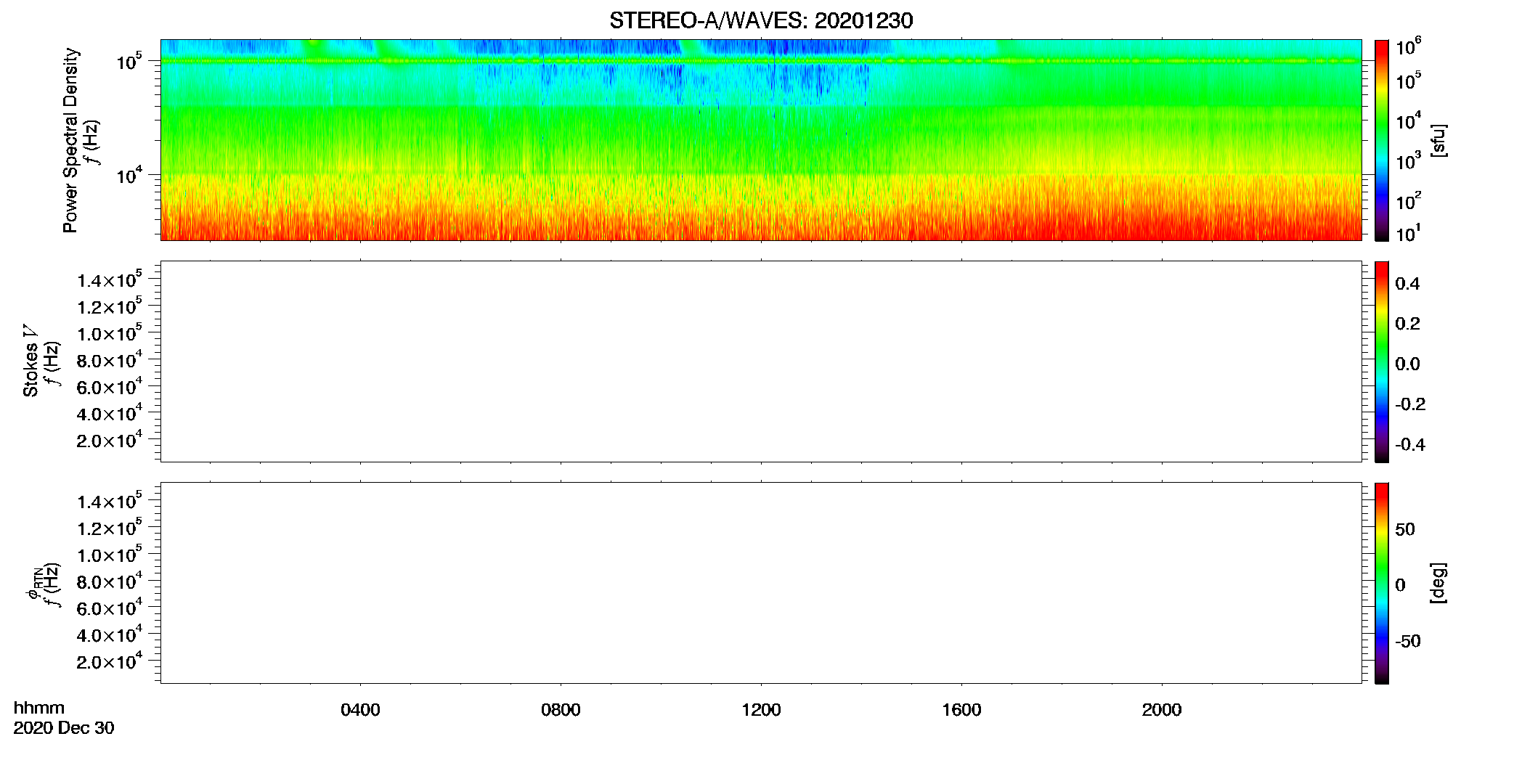Click the [sfu] unit label
This screenshot has height=784, width=1522.
click(1438, 140)
